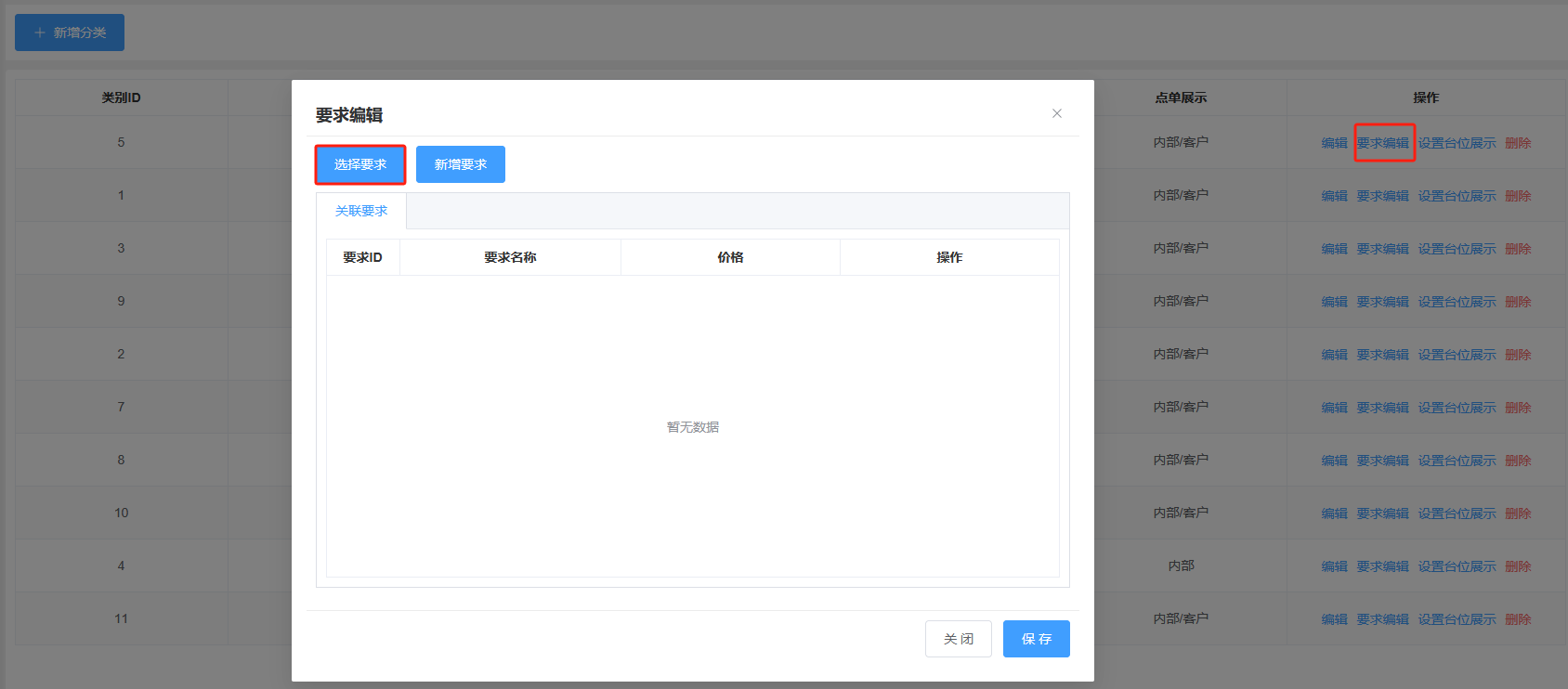Screen dimensions: 1568x689
Task: Click 删除 link in row with ID 3
Action: pyautogui.click(x=1518, y=249)
